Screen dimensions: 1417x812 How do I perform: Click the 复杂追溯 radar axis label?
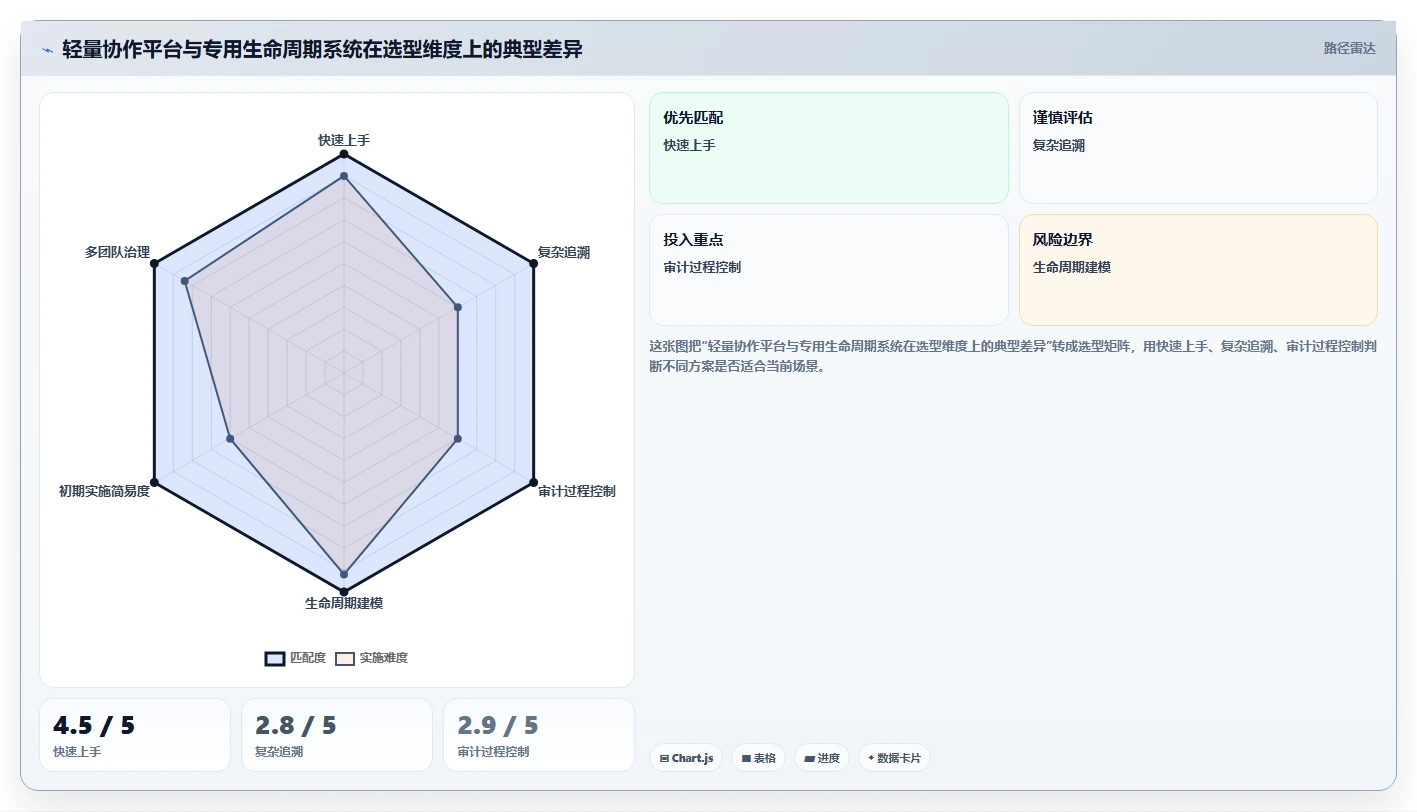click(x=564, y=252)
